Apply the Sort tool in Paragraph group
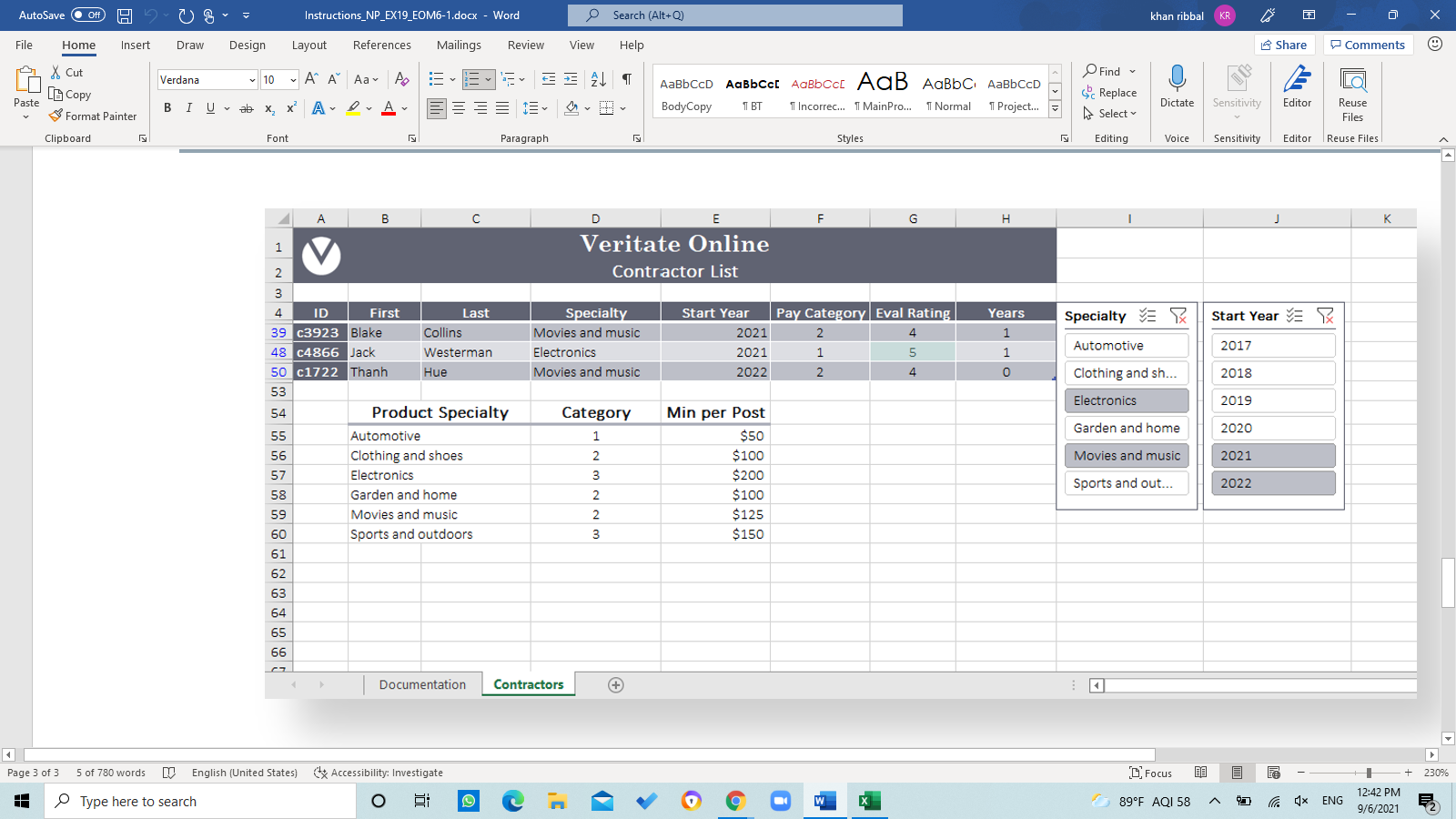The height and width of the screenshot is (819, 1456). pos(598,79)
